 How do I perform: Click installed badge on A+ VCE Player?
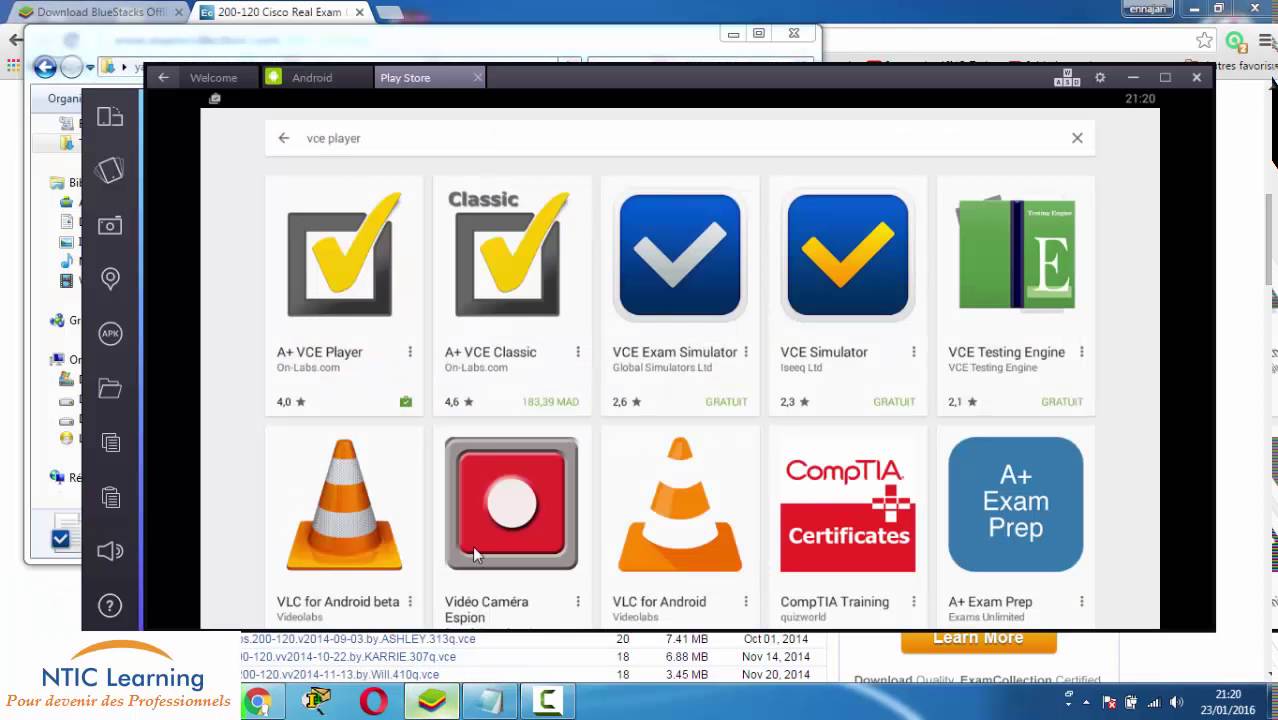pos(405,402)
